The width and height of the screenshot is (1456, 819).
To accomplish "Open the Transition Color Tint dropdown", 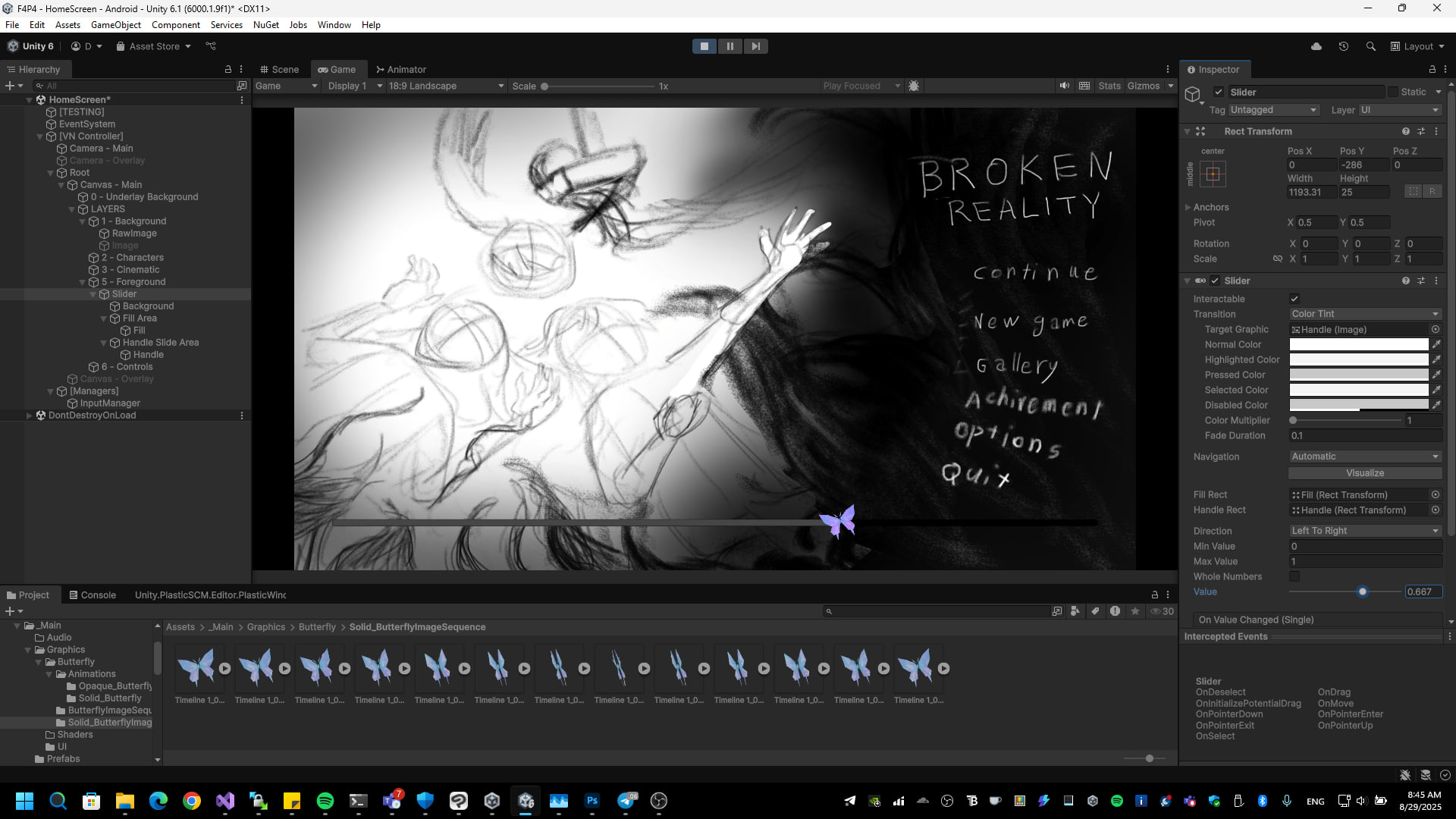I will coord(1364,314).
